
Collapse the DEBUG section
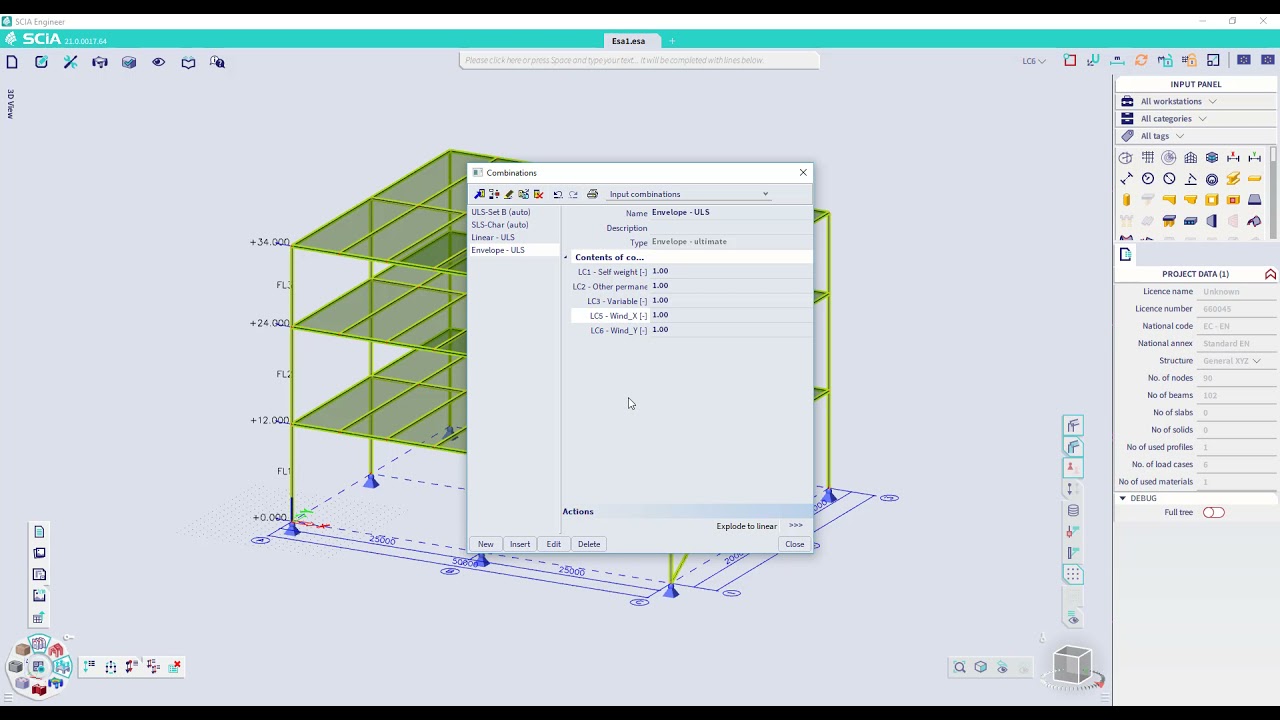(x=1122, y=498)
